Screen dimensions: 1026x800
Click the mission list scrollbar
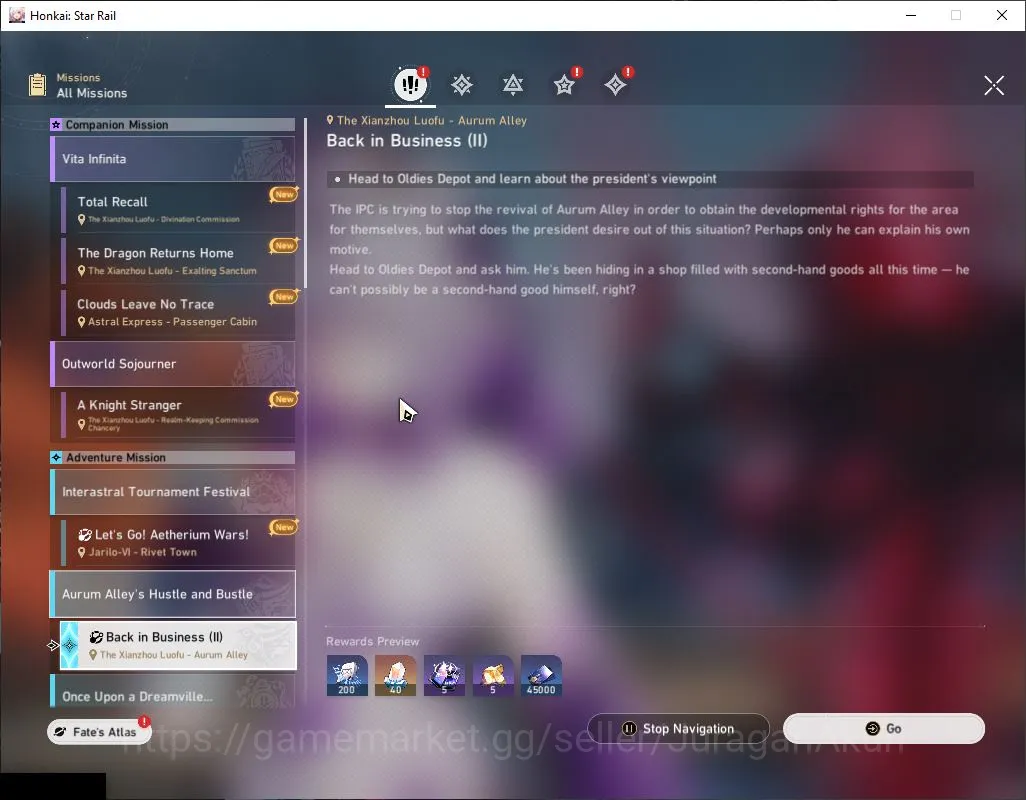point(305,203)
